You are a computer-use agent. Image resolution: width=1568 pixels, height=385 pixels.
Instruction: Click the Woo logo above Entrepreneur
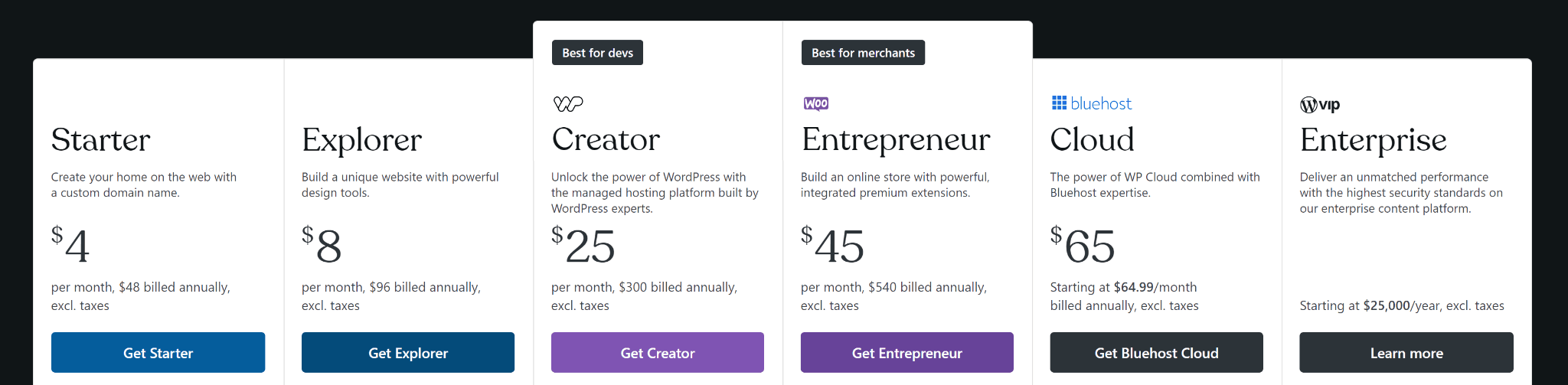coord(816,103)
